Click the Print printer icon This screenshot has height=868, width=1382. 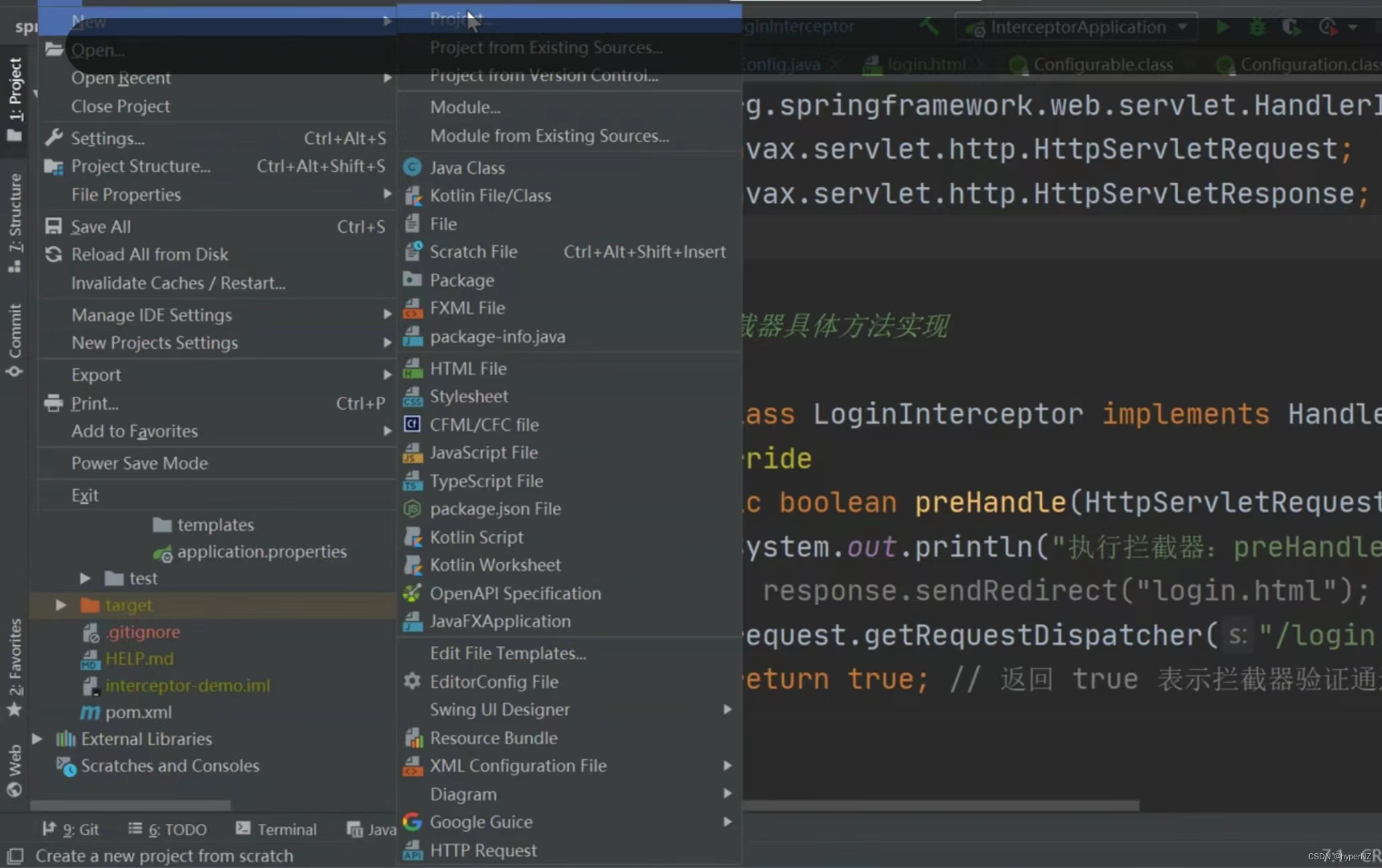point(54,403)
